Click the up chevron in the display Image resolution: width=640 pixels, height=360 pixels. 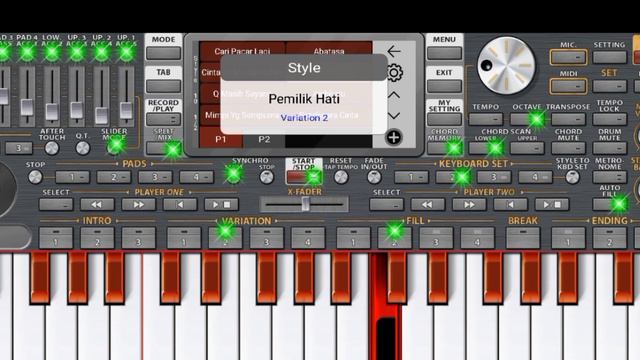[394, 95]
